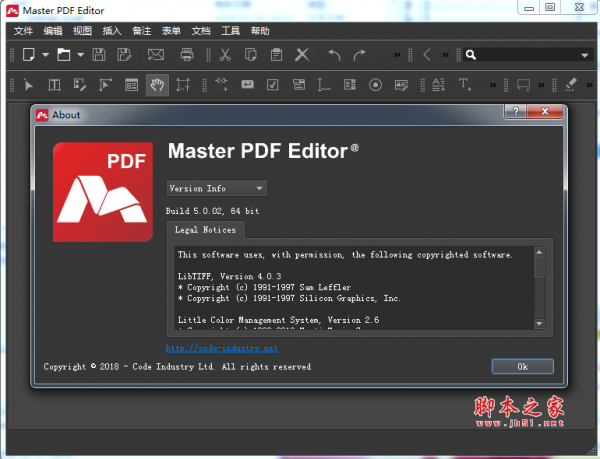
Task: Open the 编辑 menu
Action: click(x=53, y=31)
